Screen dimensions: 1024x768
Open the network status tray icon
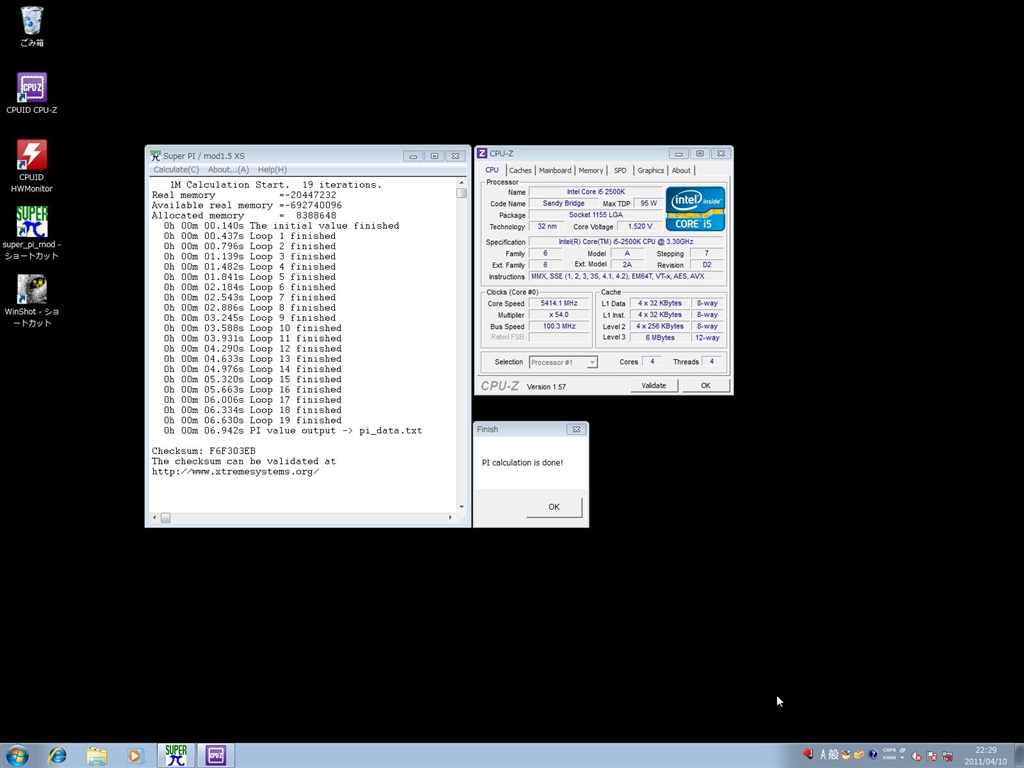click(948, 756)
